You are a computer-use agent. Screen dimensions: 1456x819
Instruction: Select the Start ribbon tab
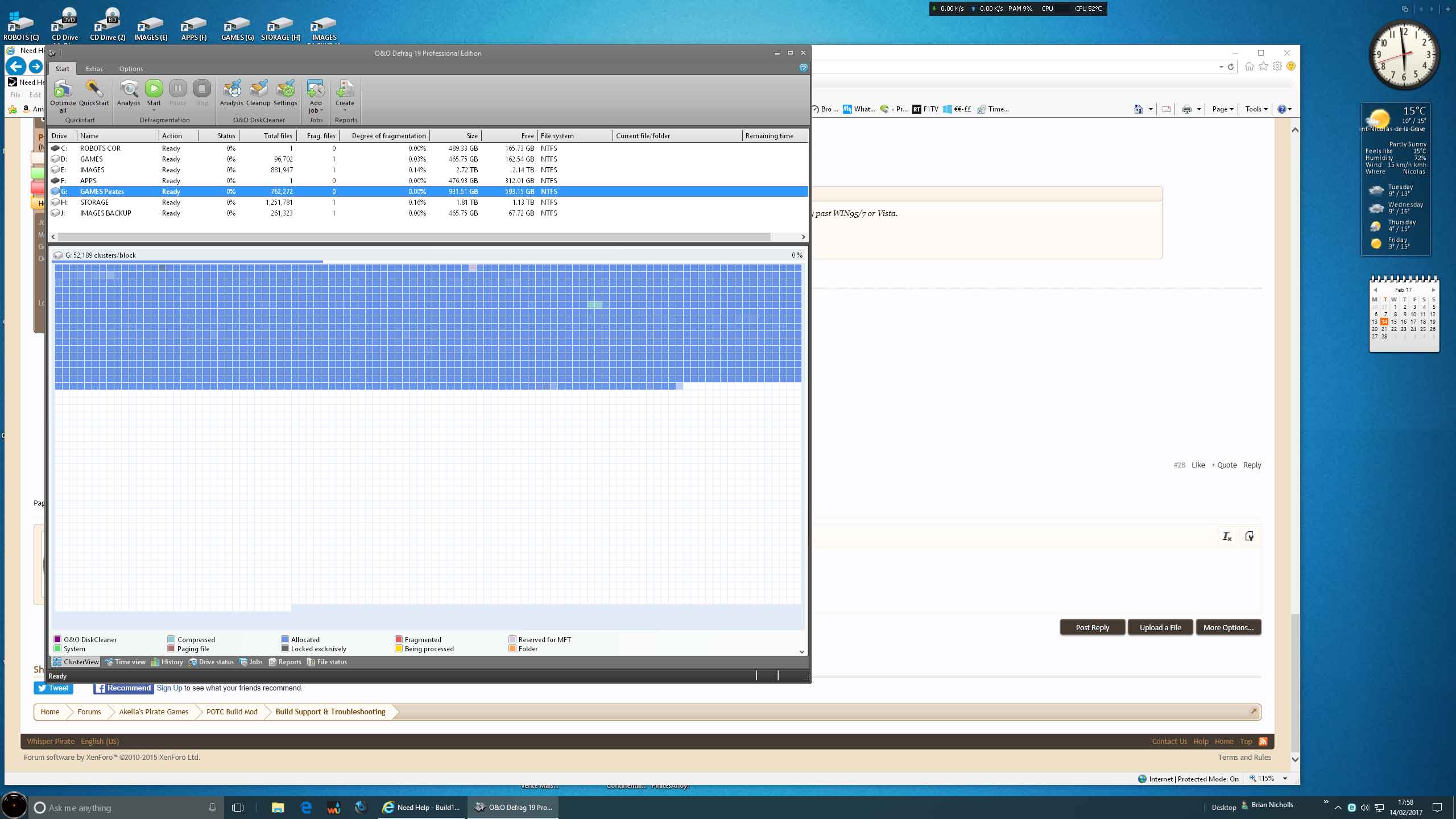point(63,69)
